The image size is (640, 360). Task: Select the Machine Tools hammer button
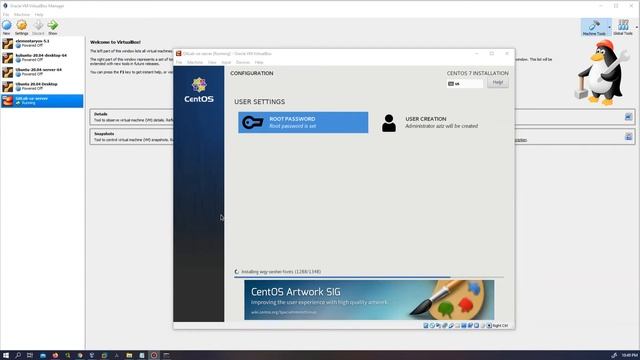click(x=594, y=27)
